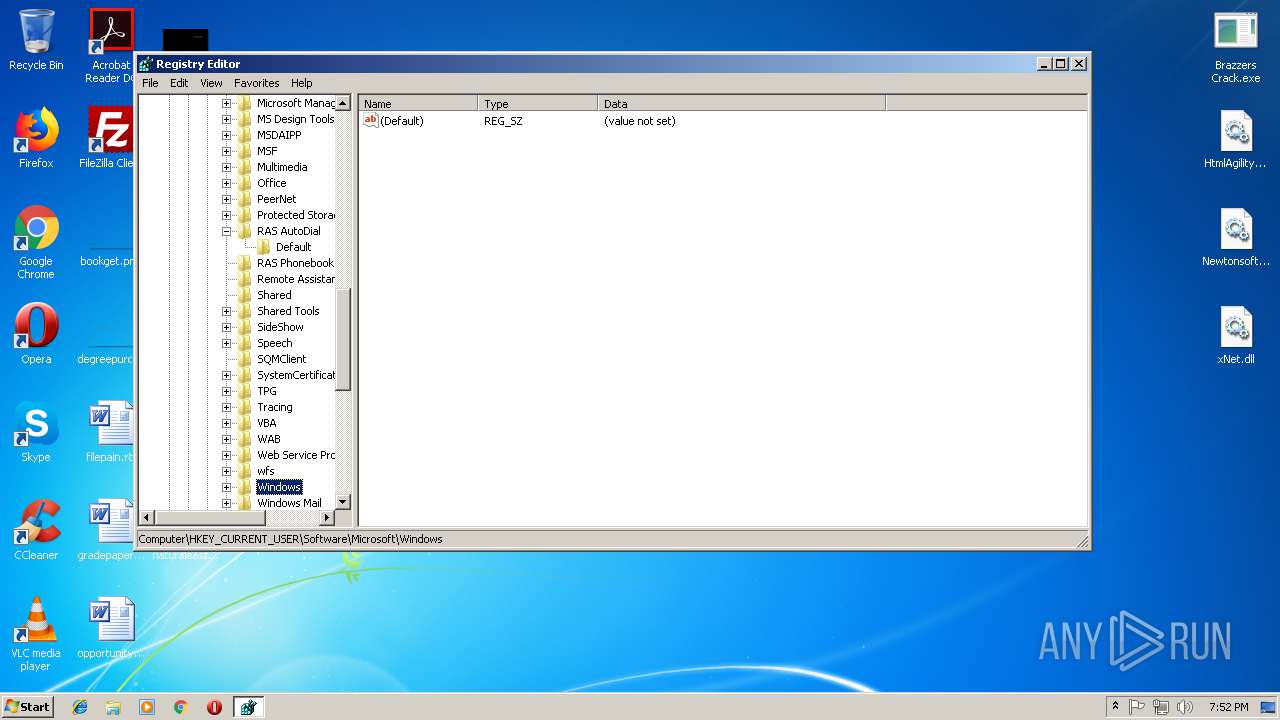Expand the Office key
This screenshot has width=1280, height=720.
tap(227, 183)
